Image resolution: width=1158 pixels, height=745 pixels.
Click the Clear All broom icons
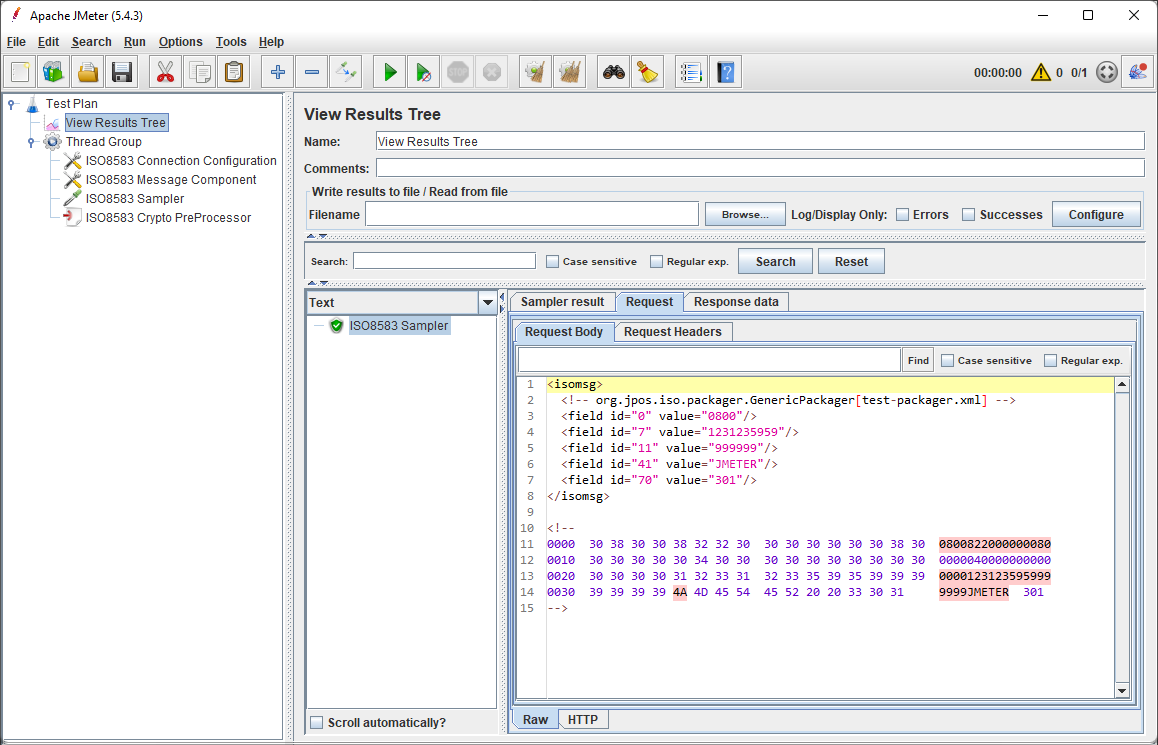pyautogui.click(x=569, y=72)
